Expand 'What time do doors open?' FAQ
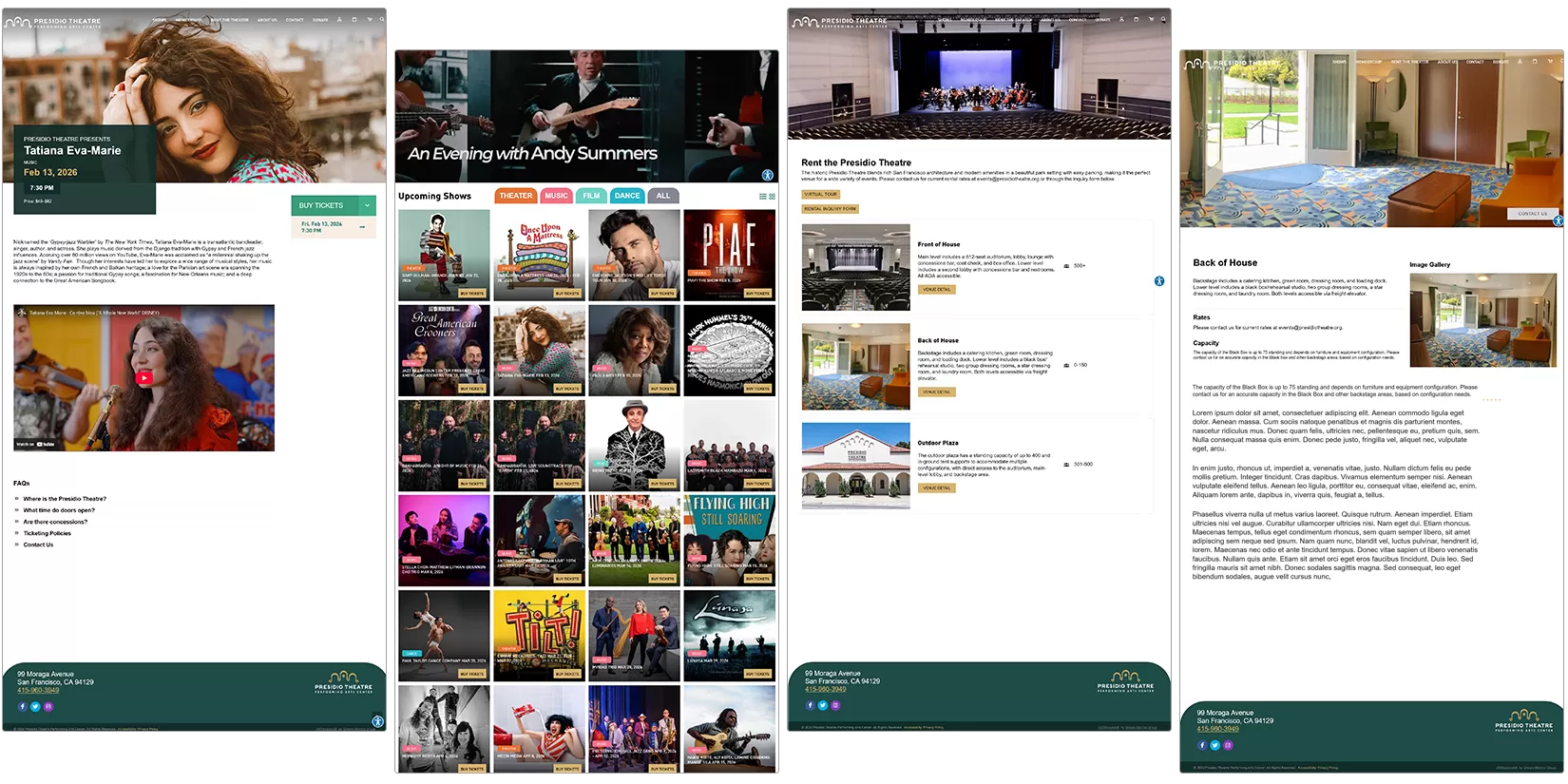This screenshot has width=1568, height=784. (x=59, y=510)
